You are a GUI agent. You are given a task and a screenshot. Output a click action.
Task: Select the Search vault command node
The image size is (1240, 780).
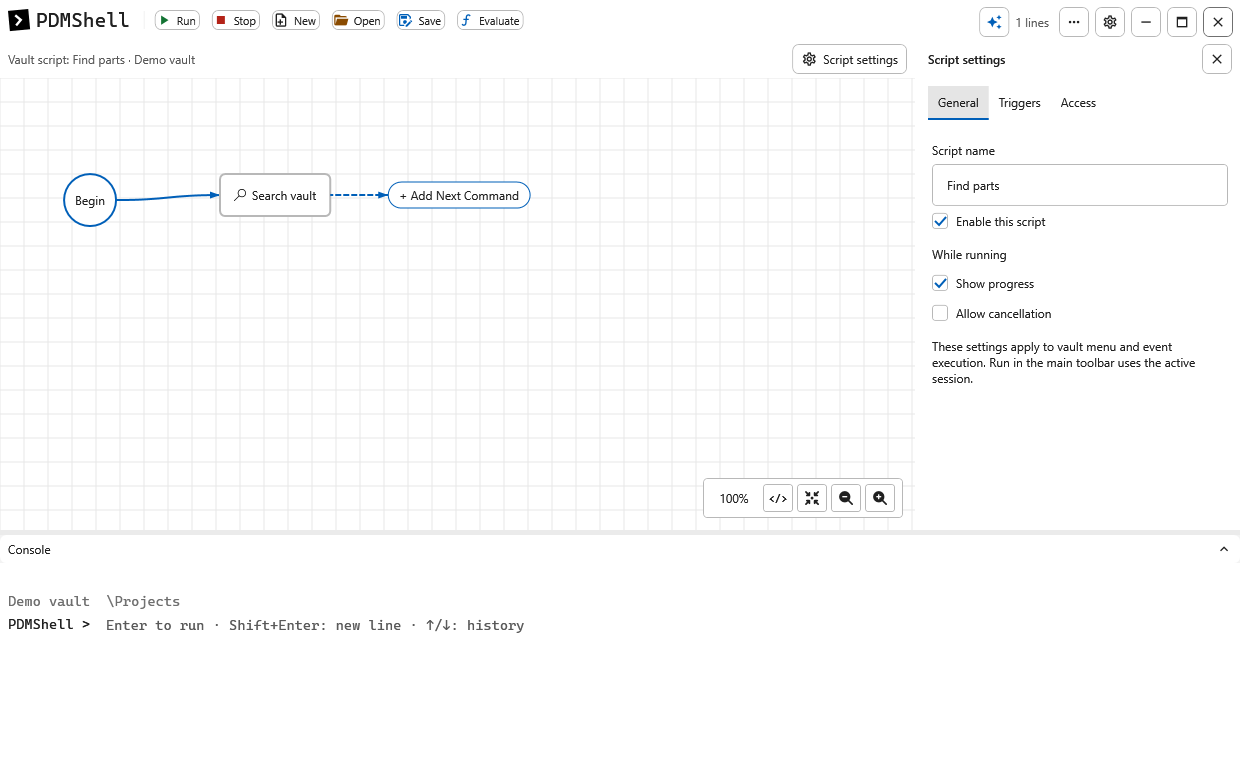275,195
